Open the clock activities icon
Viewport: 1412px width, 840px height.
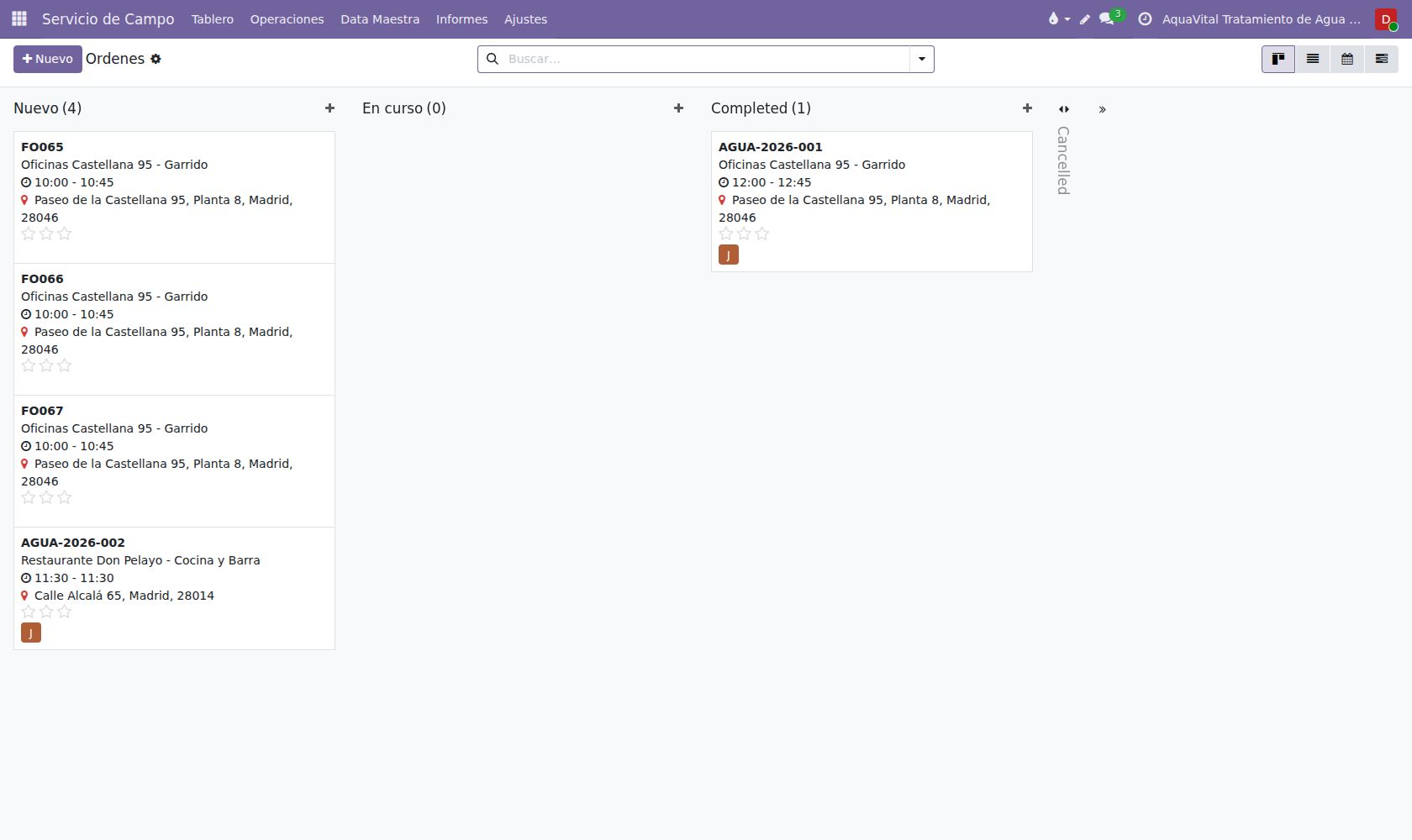tap(1145, 18)
